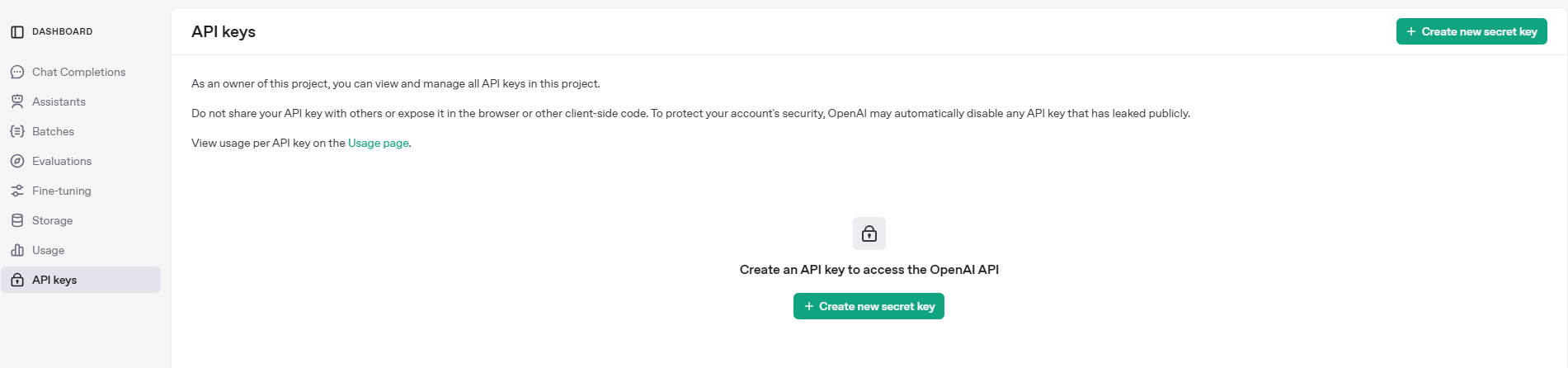Click the 'As an owner of this project' sentence
This screenshot has height=368, width=1568.
[395, 84]
